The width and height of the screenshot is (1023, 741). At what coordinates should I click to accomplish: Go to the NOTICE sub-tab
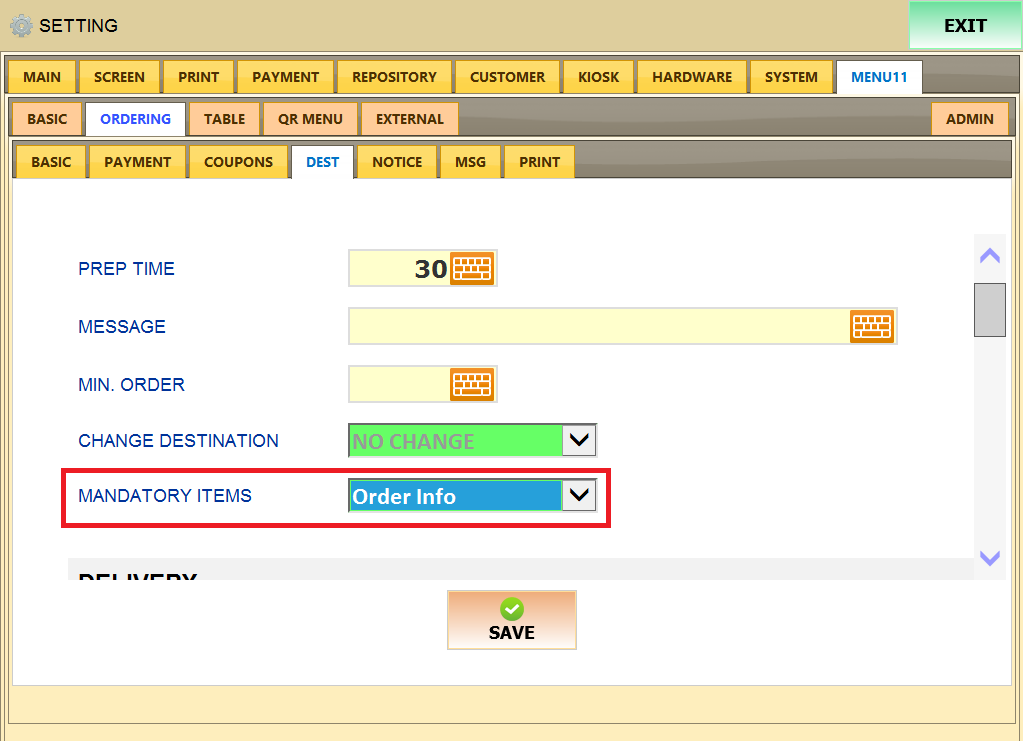(397, 162)
